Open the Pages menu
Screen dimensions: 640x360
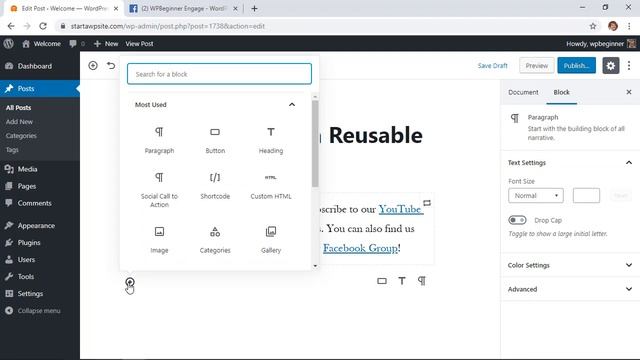(x=27, y=186)
